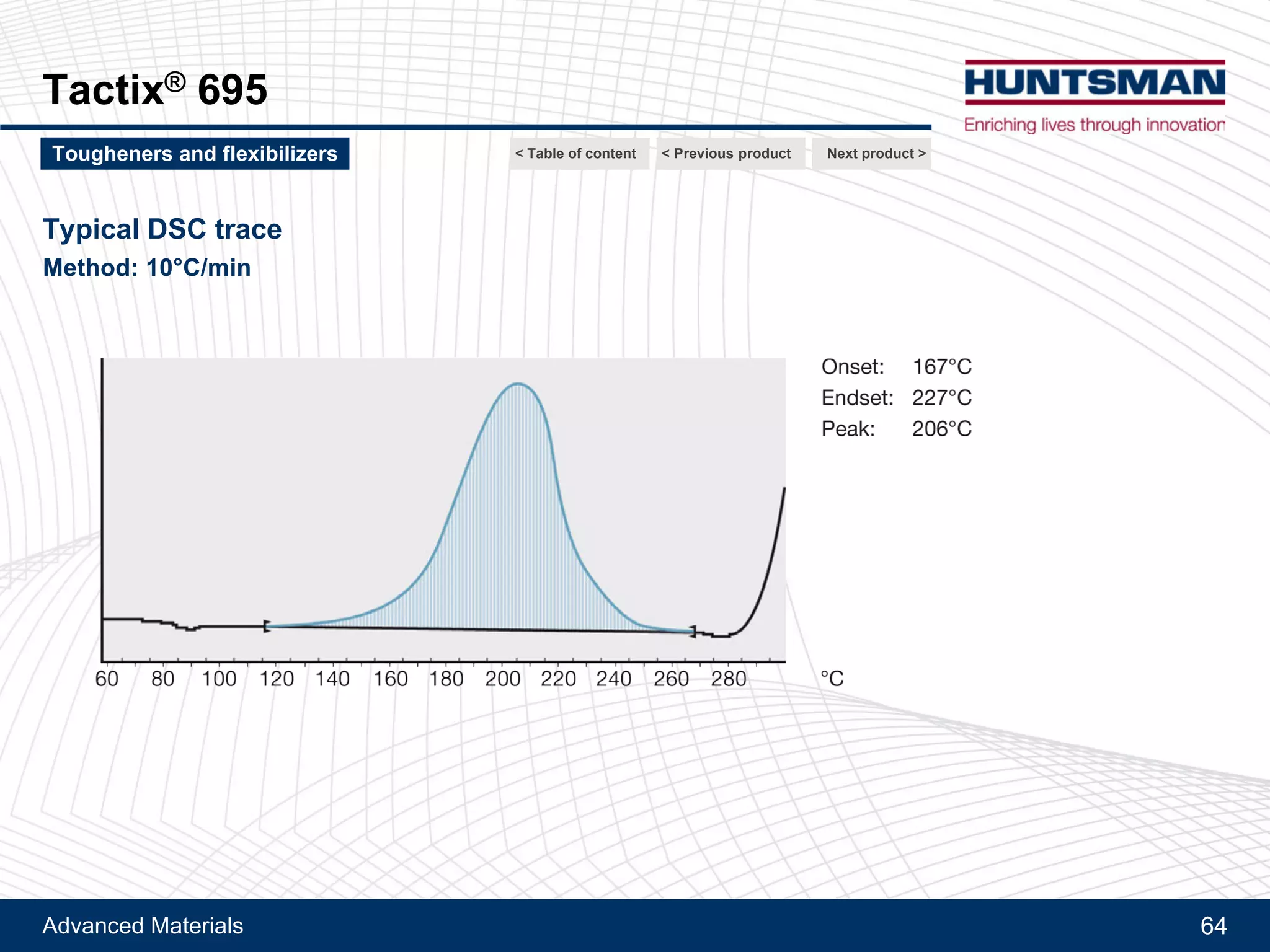
Task: Click the right baseline integration marker
Action: click(693, 632)
